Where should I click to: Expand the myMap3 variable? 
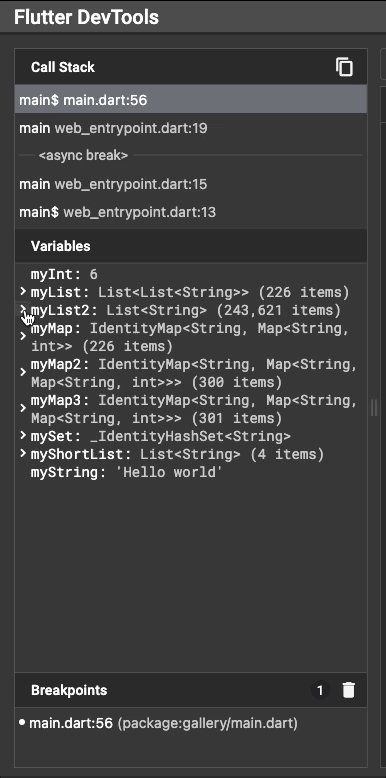[23, 409]
